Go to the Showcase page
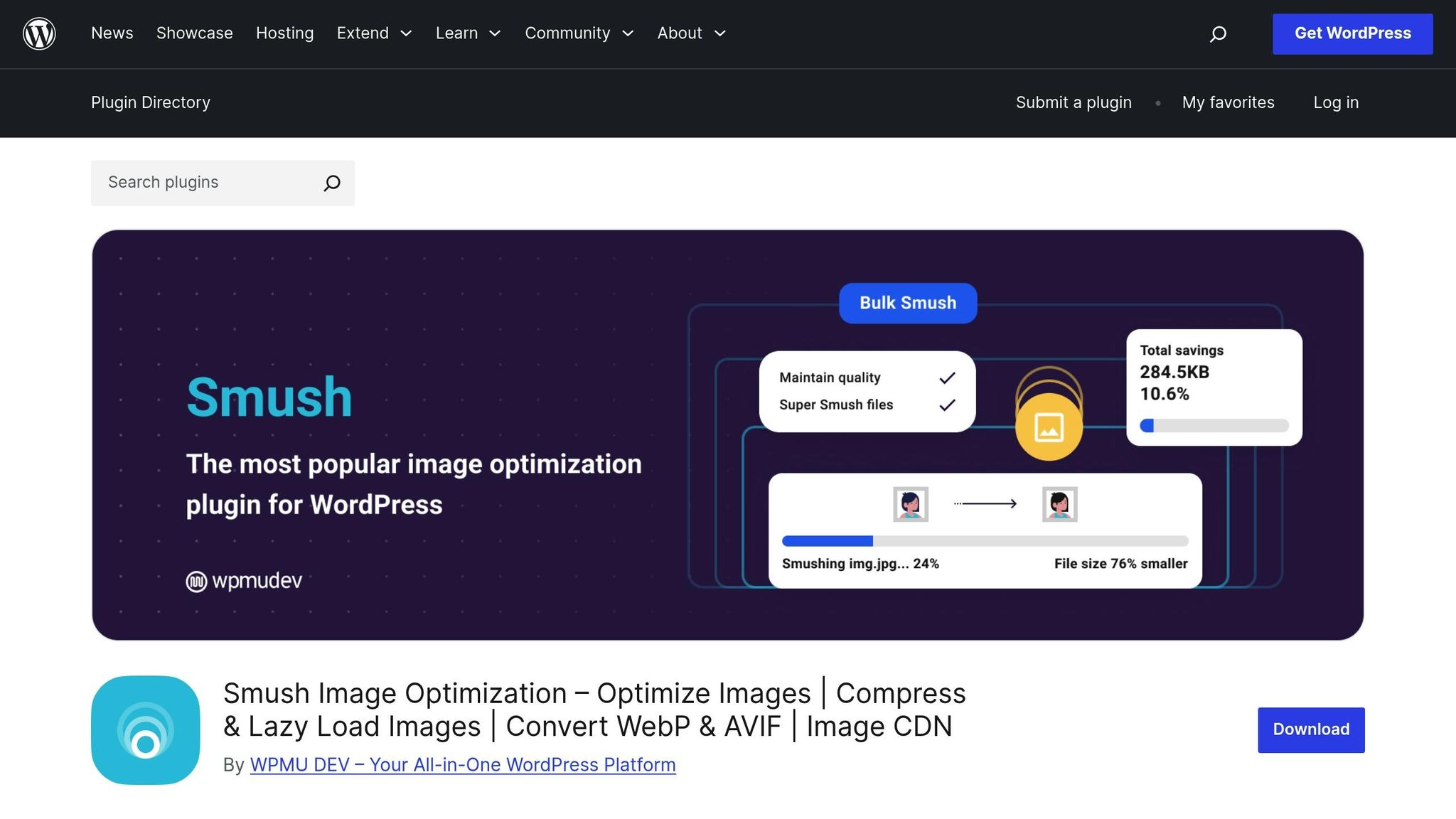This screenshot has width=1456, height=819. (x=194, y=33)
